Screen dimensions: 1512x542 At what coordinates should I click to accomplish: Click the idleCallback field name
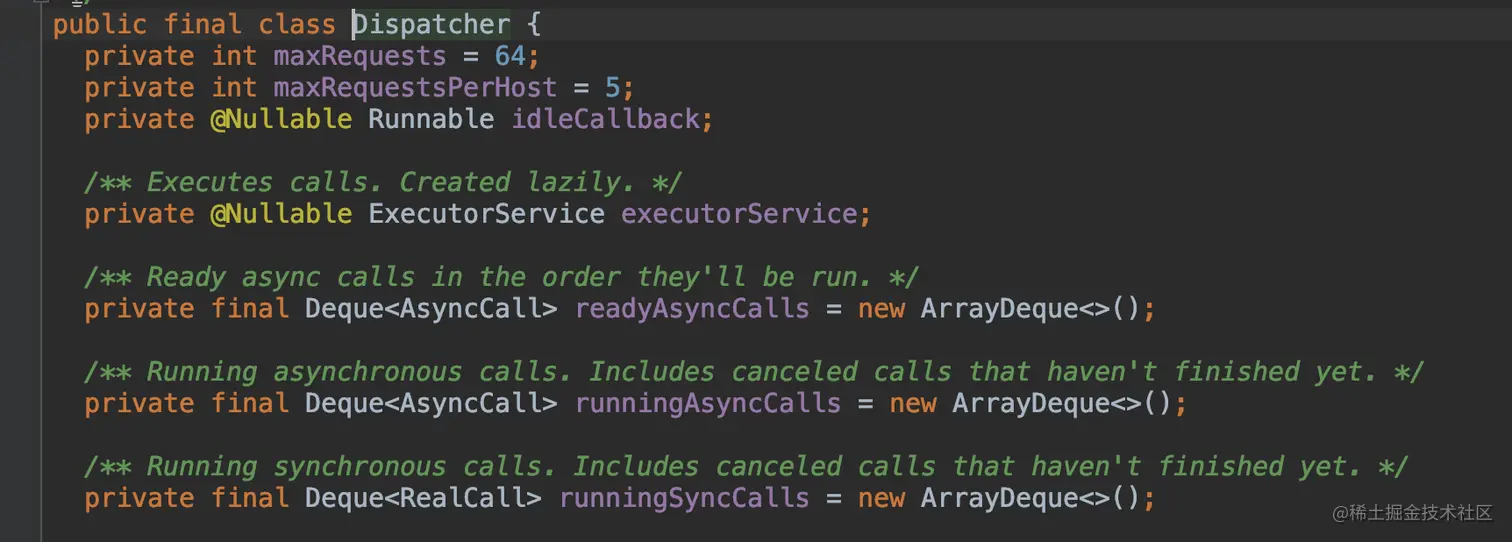click(x=605, y=119)
